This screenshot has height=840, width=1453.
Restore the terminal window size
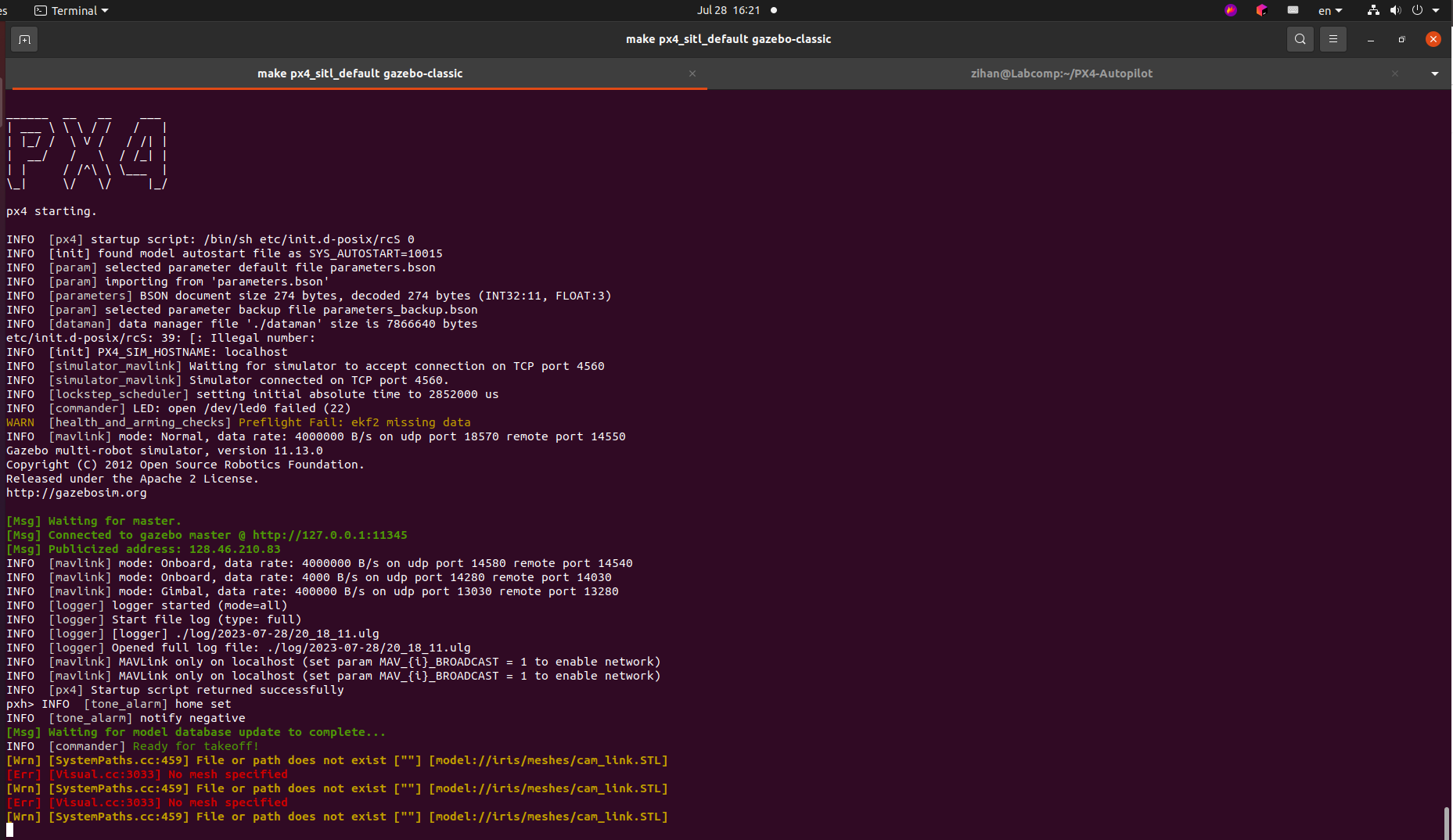tap(1401, 39)
